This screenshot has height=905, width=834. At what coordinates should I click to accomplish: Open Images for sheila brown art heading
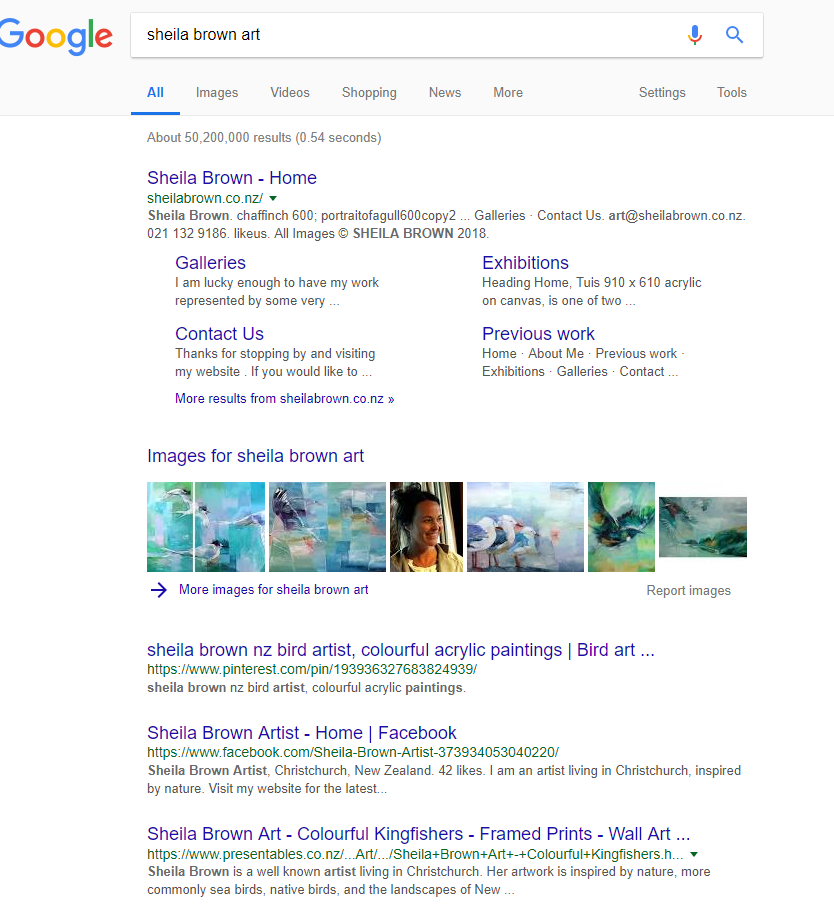coord(255,456)
